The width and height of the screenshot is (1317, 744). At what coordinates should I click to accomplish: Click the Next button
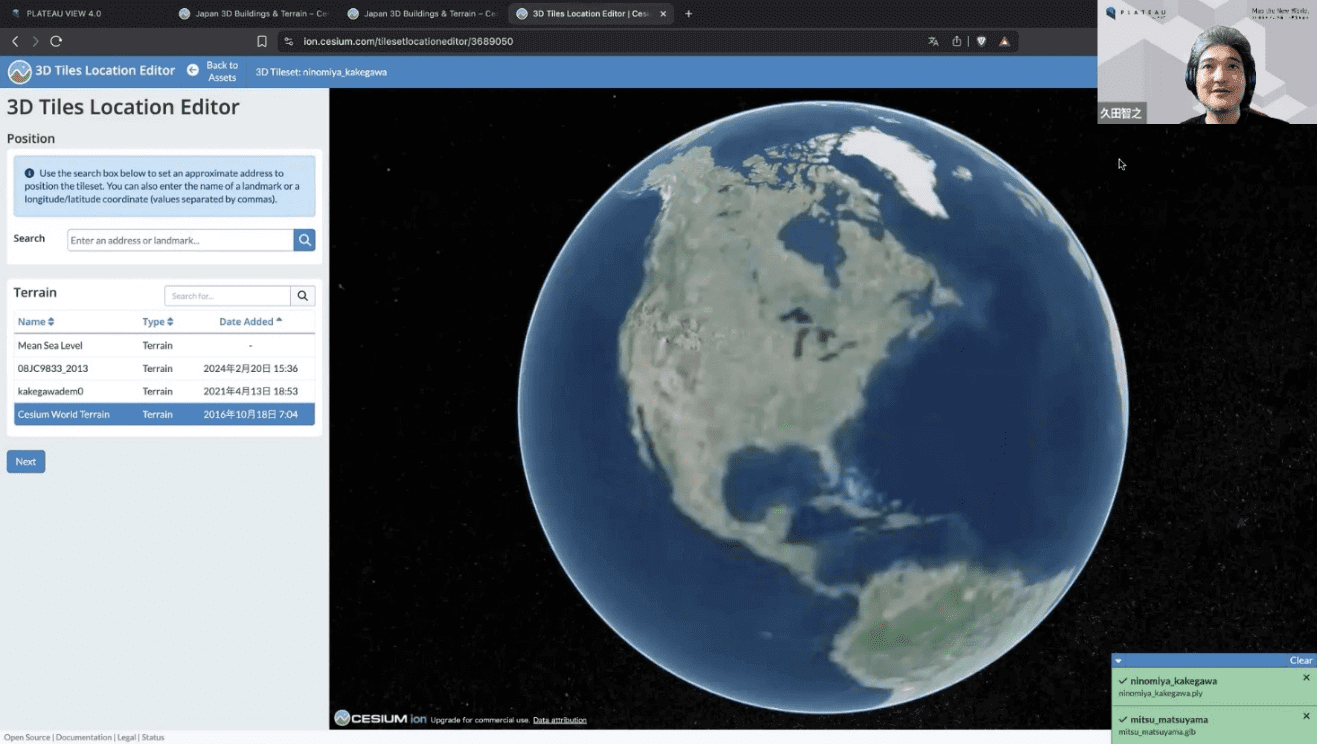(26, 461)
